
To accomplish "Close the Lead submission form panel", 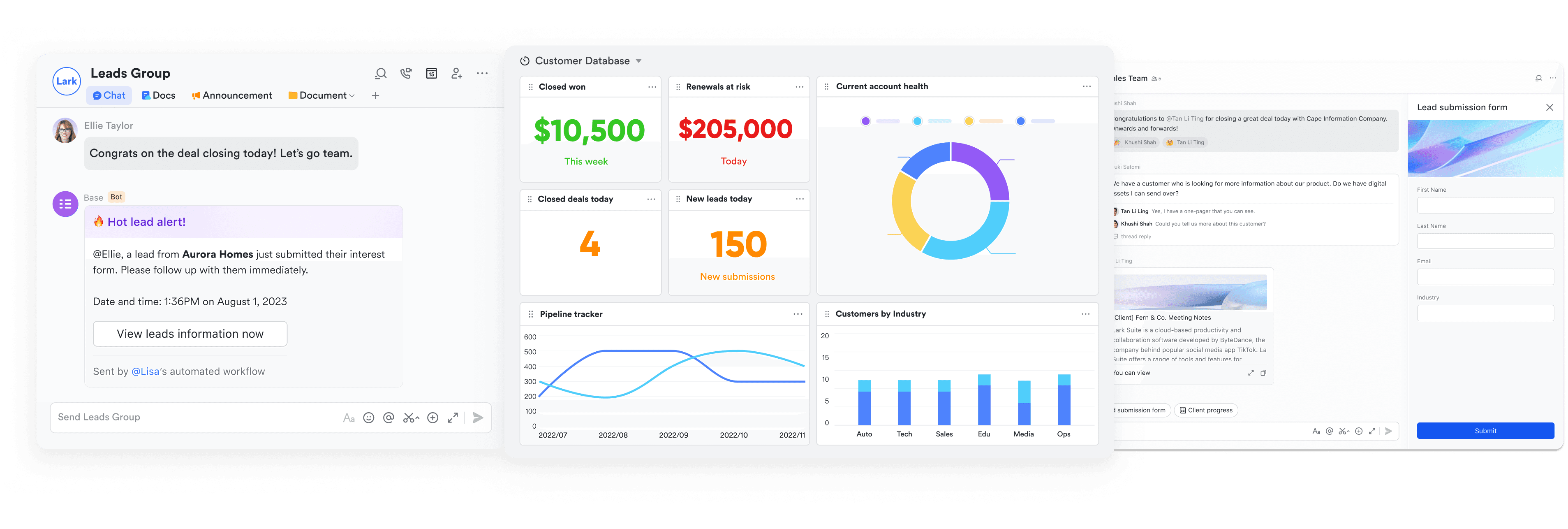I will click(1549, 107).
